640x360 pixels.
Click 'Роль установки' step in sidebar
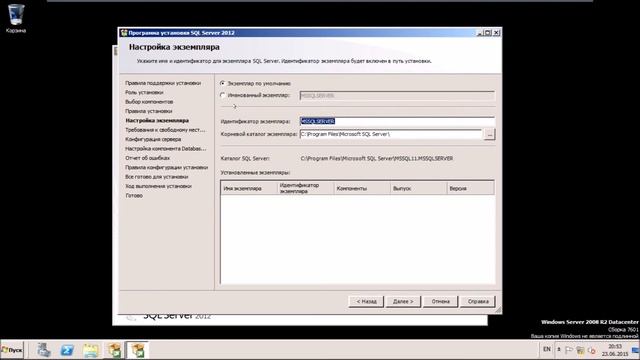144,92
